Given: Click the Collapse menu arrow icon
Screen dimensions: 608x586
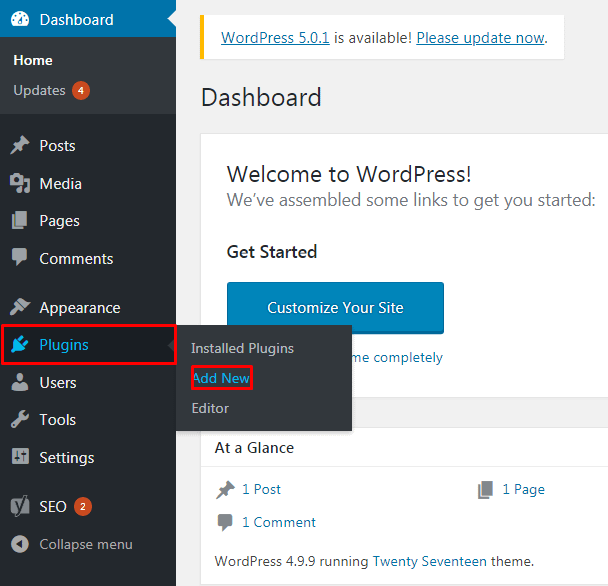Looking at the screenshot, I should (20, 544).
